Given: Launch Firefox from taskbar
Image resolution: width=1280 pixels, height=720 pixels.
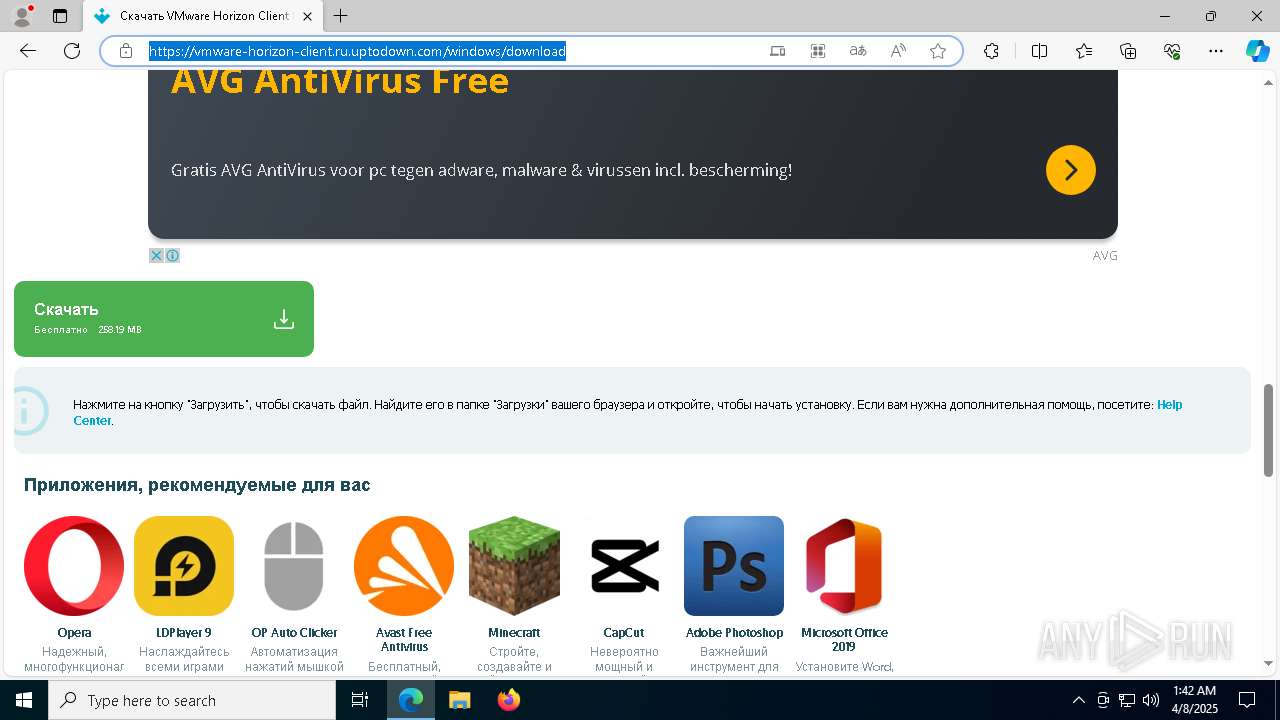Looking at the screenshot, I should (508, 700).
